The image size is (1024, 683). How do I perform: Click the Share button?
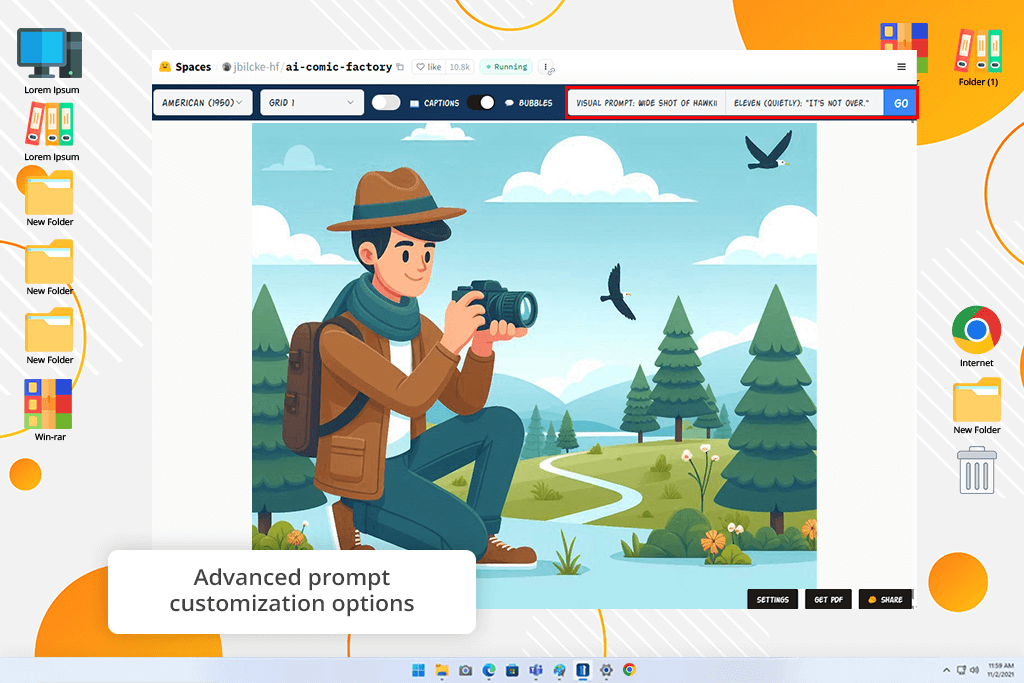pyautogui.click(x=886, y=599)
